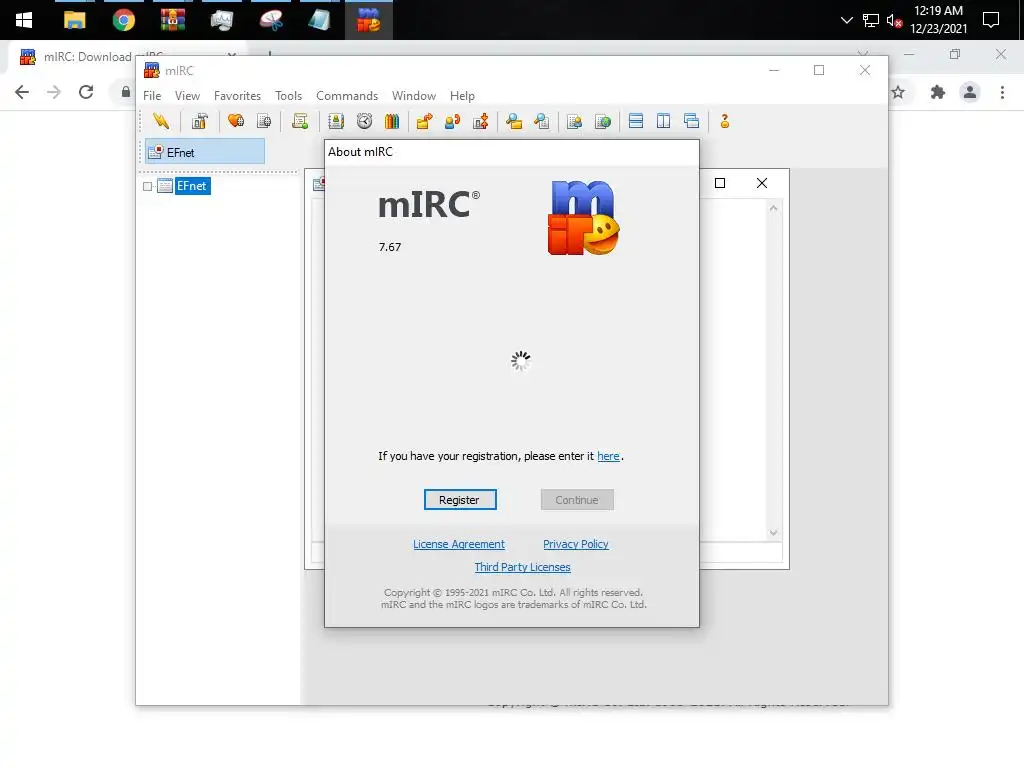Click the Notify List icon
The width and height of the screenshot is (1024, 768).
[x=575, y=121]
